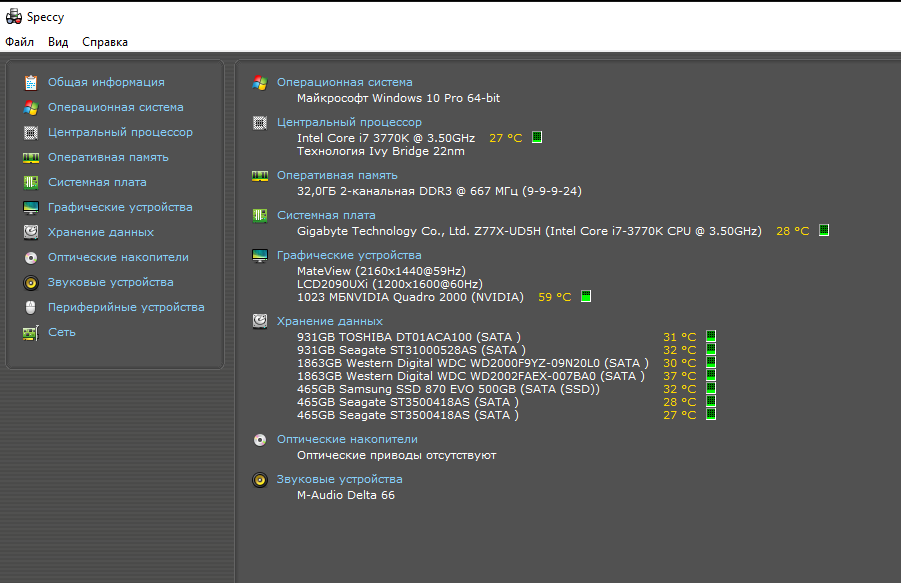Select Оперативная память in sidebar
This screenshot has width=901, height=583.
click(x=108, y=157)
